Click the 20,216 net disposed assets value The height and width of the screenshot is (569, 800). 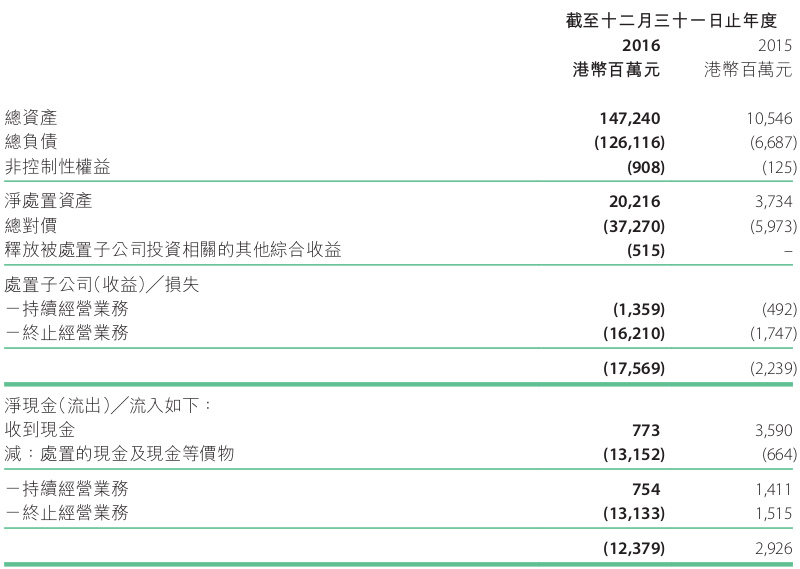click(634, 202)
